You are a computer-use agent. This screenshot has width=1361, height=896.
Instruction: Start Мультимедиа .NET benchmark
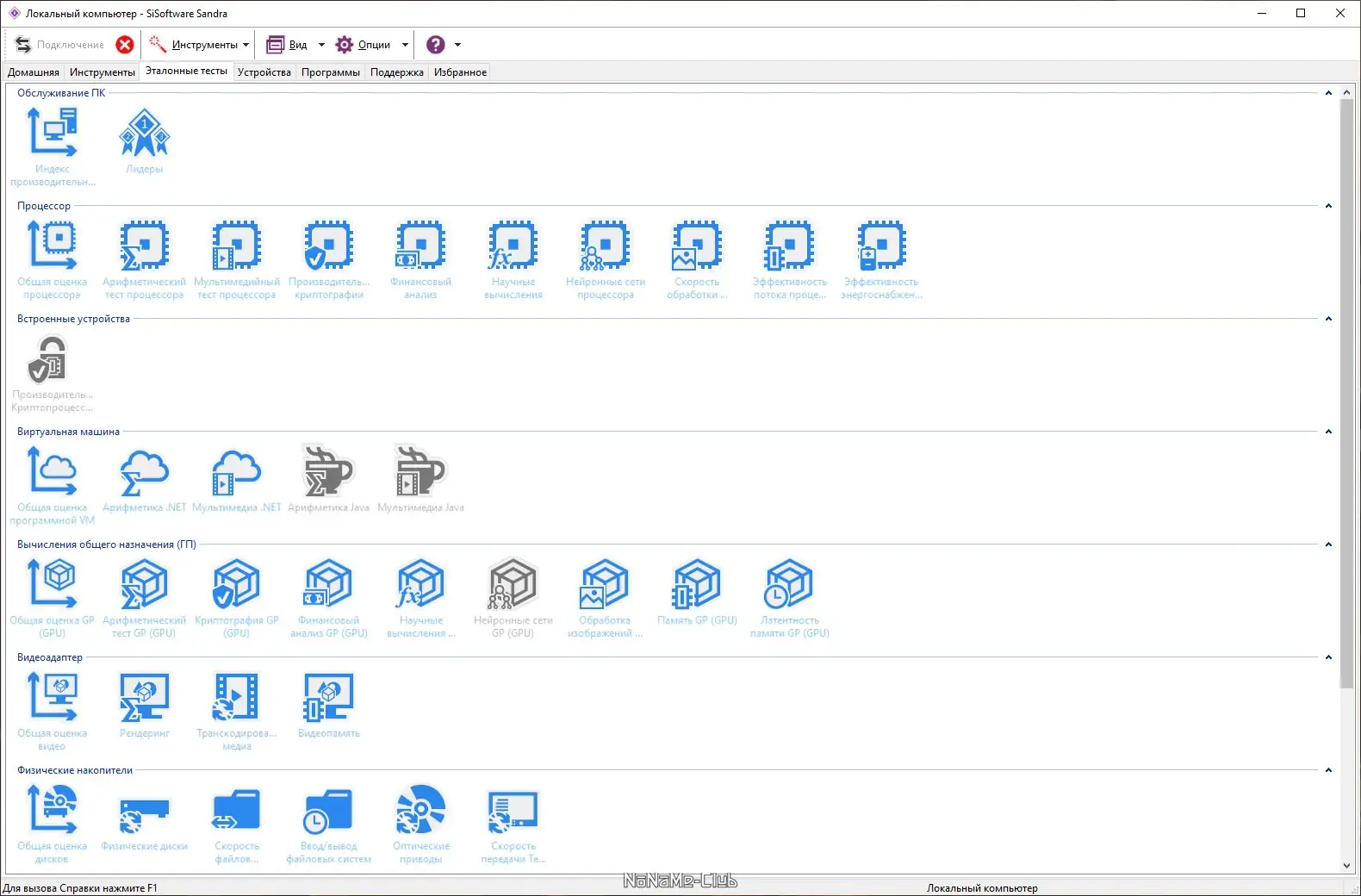237,479
